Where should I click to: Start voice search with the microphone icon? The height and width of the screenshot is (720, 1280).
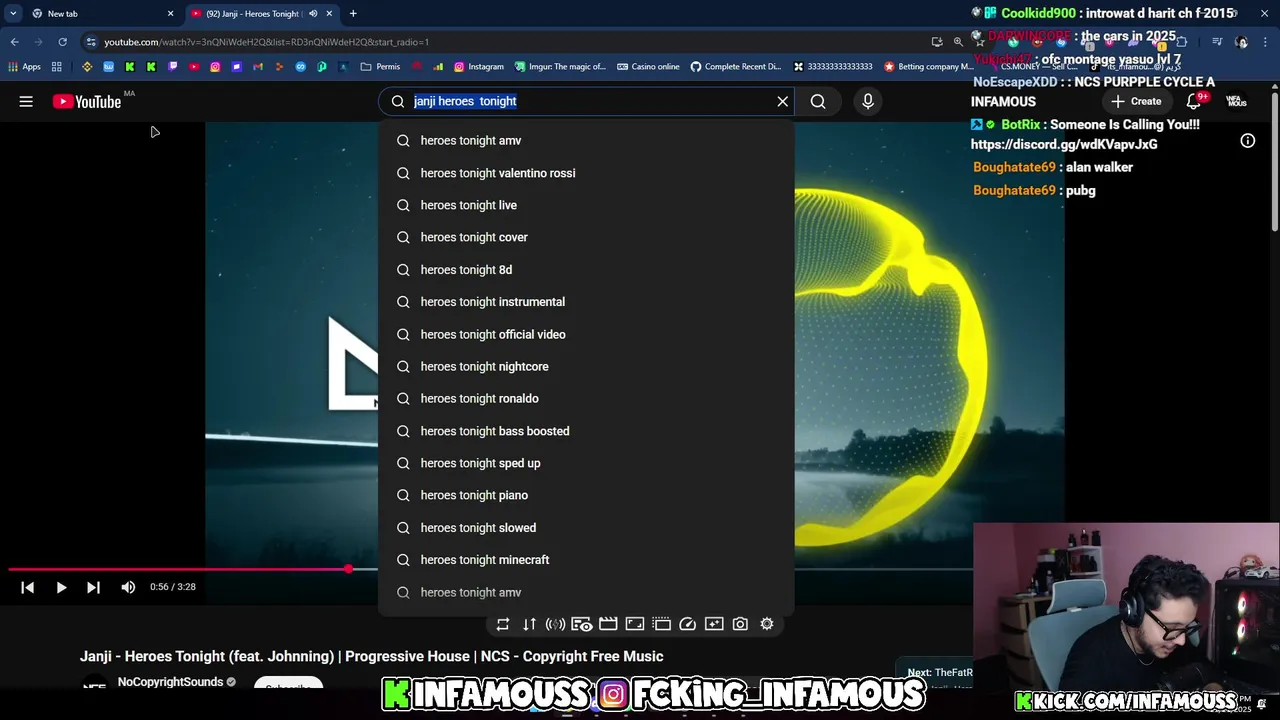click(x=868, y=101)
